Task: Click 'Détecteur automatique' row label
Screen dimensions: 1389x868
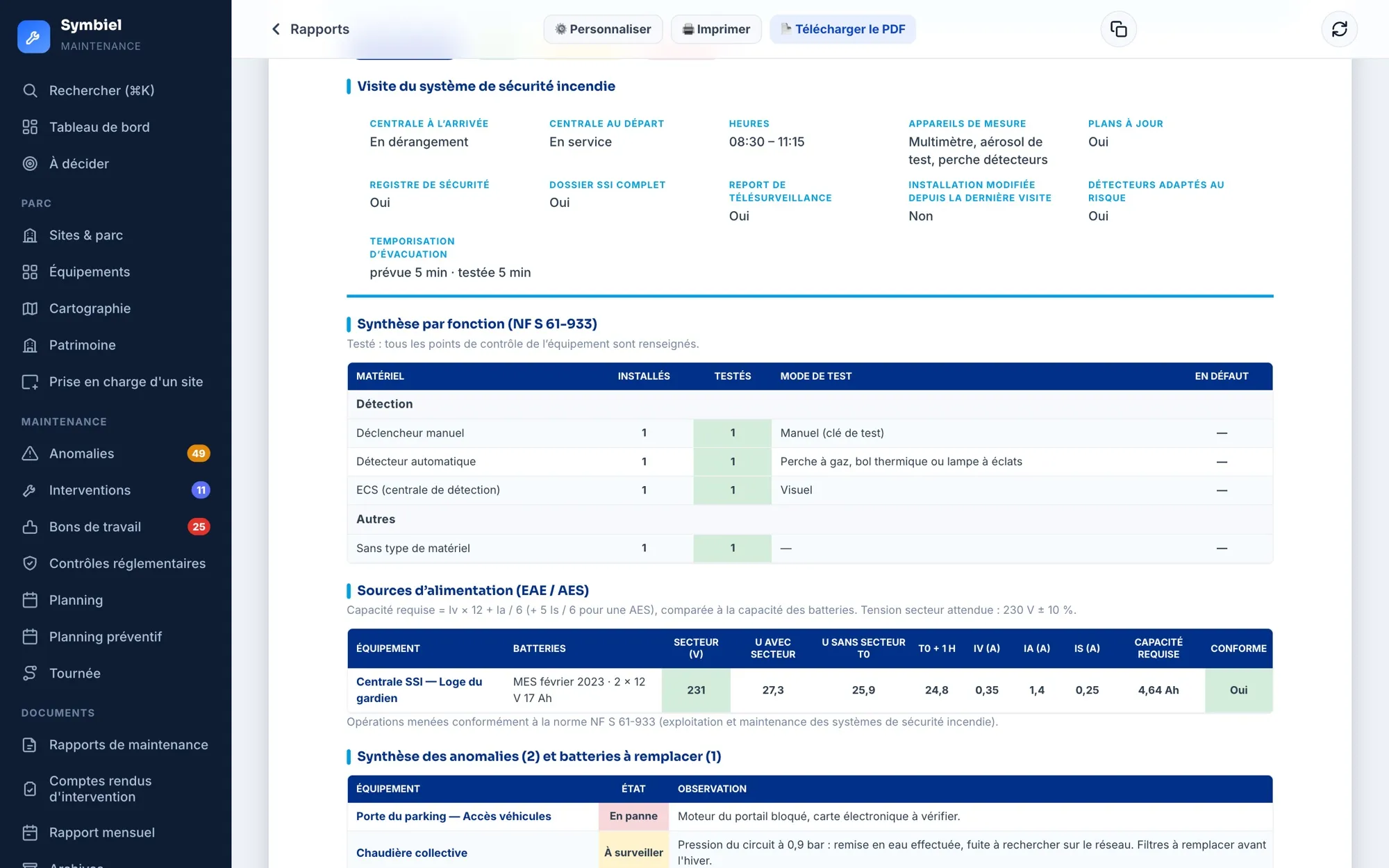Action: (x=416, y=462)
